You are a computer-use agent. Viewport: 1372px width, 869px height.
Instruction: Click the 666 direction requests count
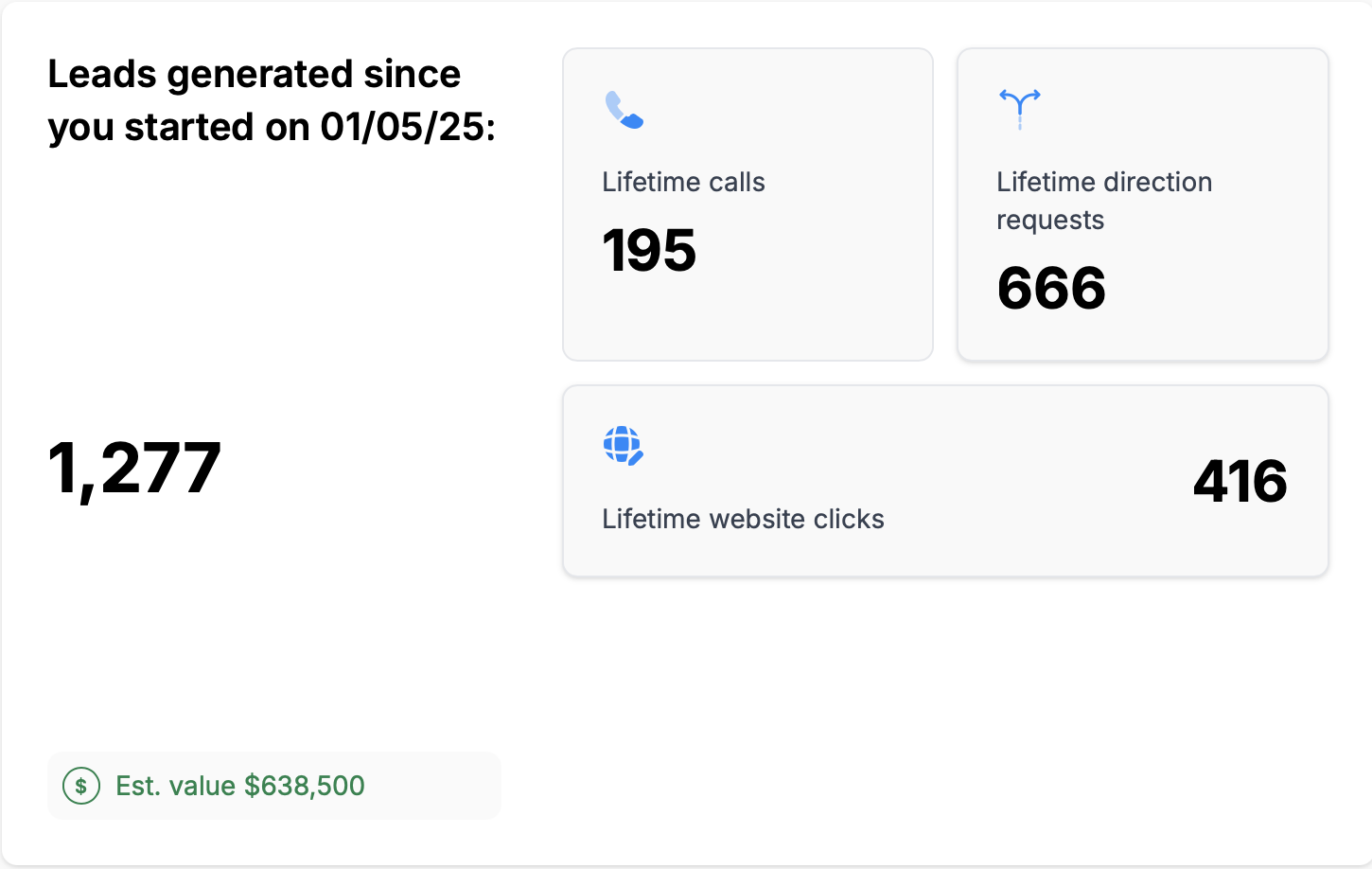coord(1051,289)
